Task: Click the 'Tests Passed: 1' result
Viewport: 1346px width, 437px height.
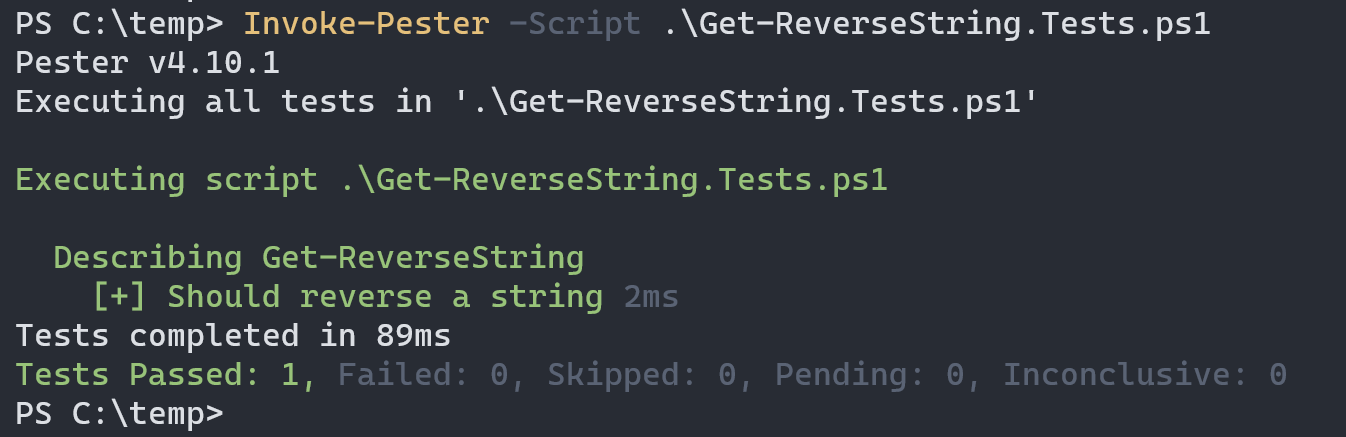Action: [166, 374]
